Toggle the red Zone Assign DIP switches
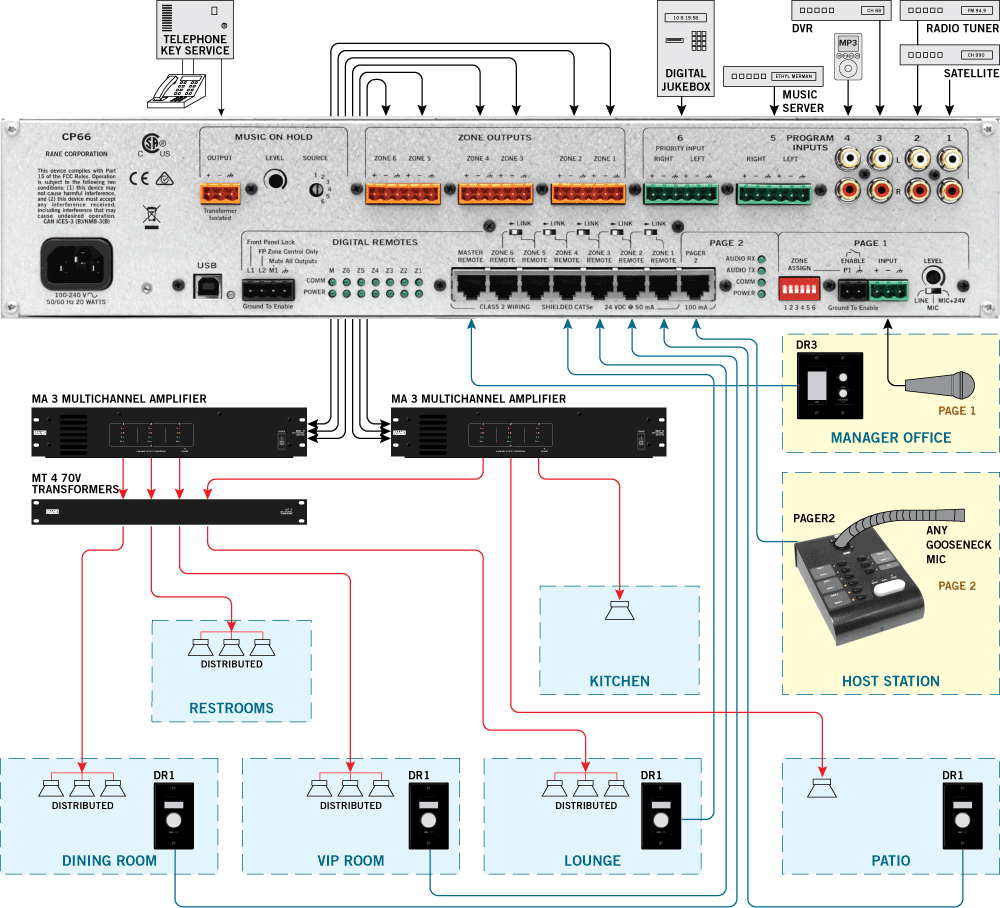 [x=799, y=290]
